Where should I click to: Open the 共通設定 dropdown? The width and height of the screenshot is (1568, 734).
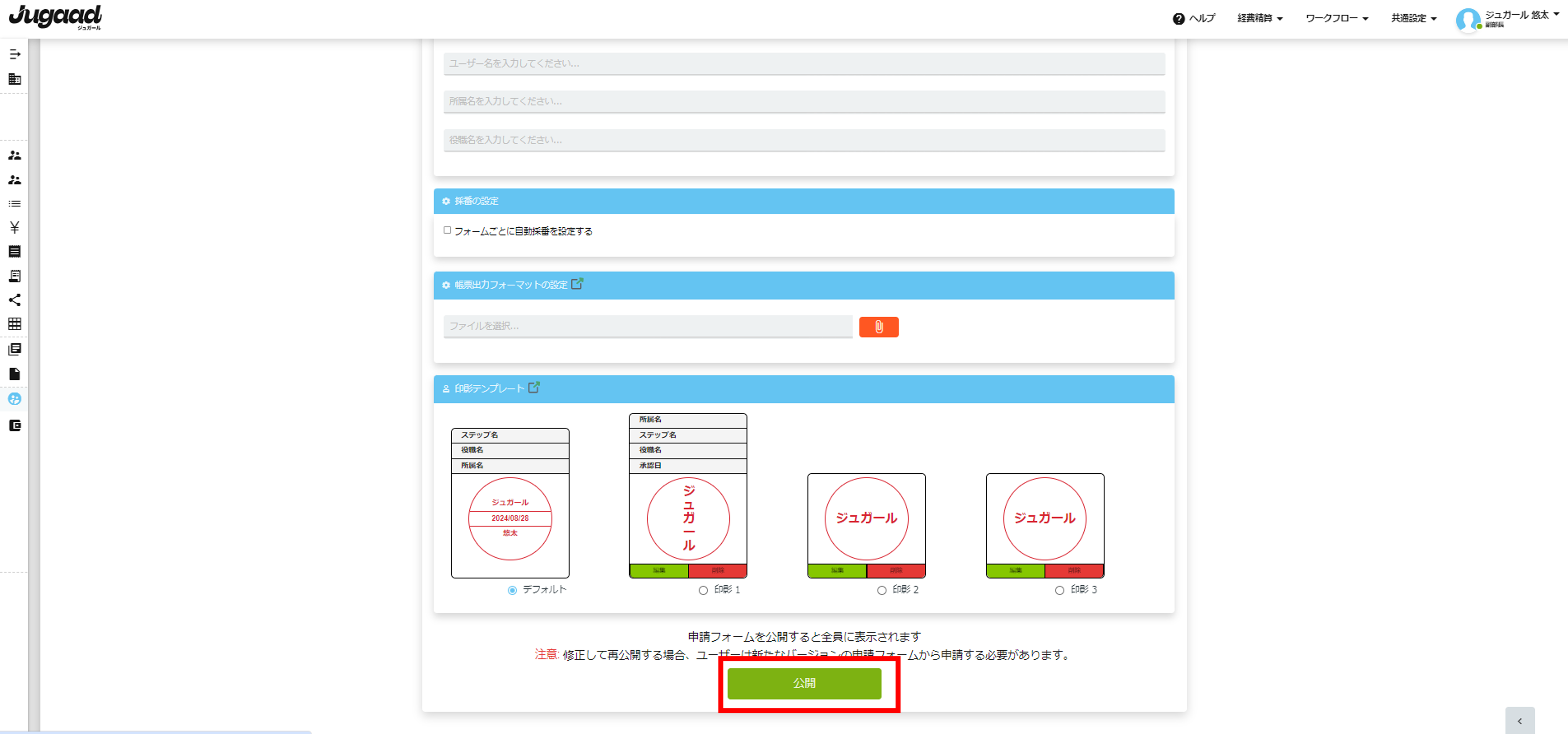point(1413,18)
